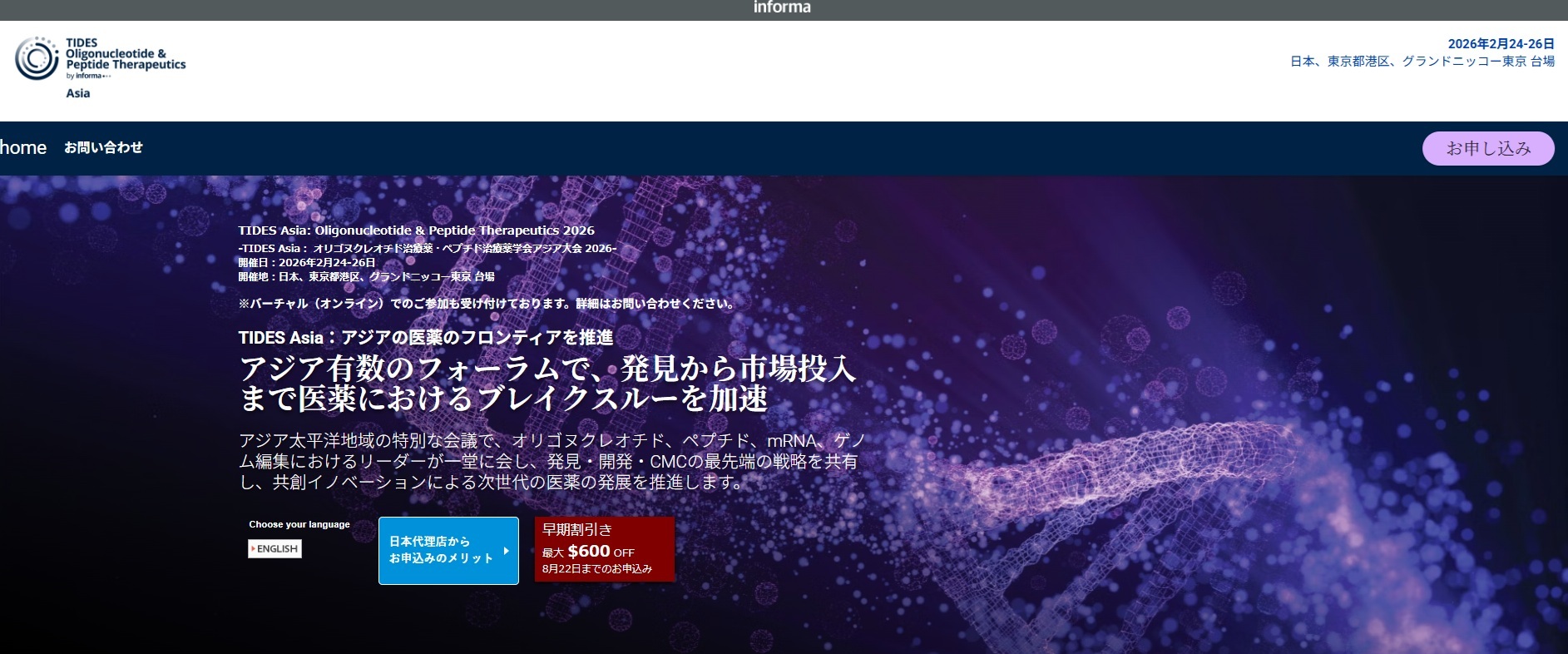Screen dimensions: 1568x654
Task: Click the subheading TIDES Asia：アジアの医薬のフロンティアを推進
Action: (426, 338)
